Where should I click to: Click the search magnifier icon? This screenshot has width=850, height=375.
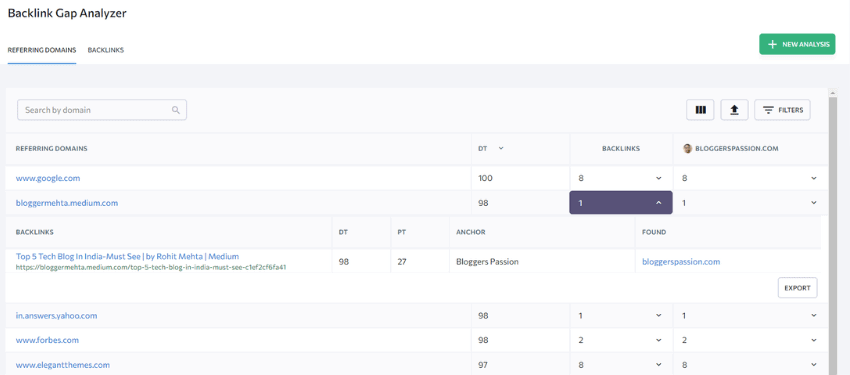pos(176,110)
